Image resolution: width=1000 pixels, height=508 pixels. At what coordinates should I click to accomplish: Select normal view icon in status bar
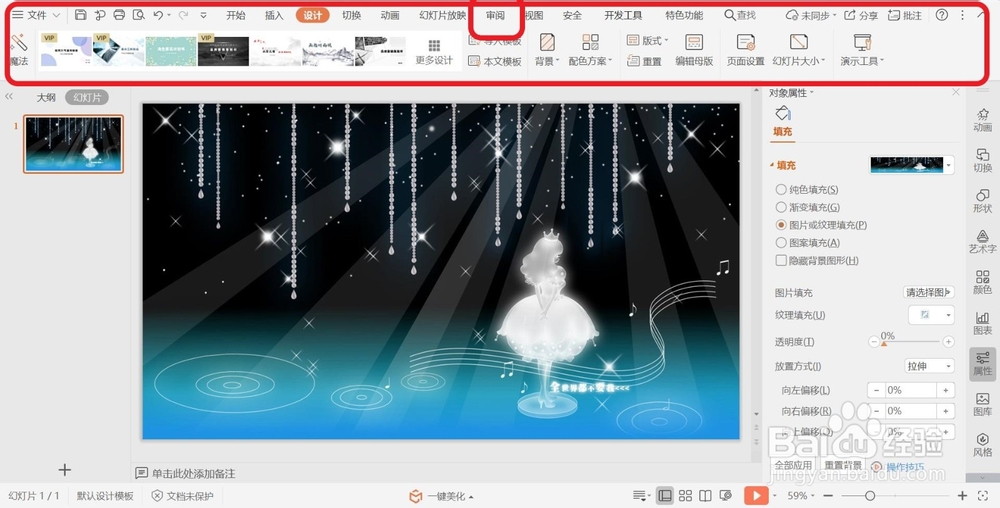point(665,496)
